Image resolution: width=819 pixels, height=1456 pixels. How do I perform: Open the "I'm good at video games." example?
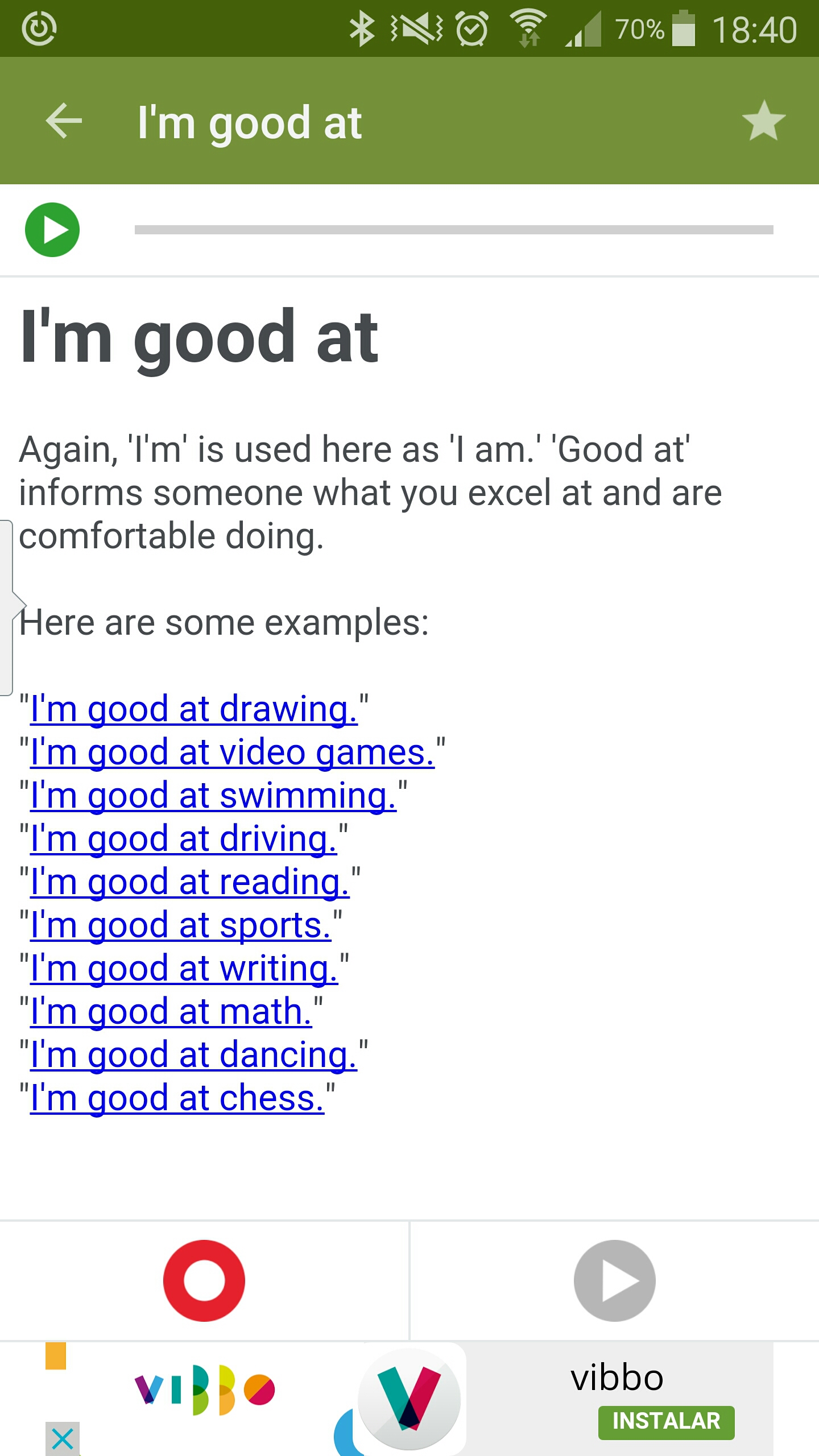click(x=232, y=753)
